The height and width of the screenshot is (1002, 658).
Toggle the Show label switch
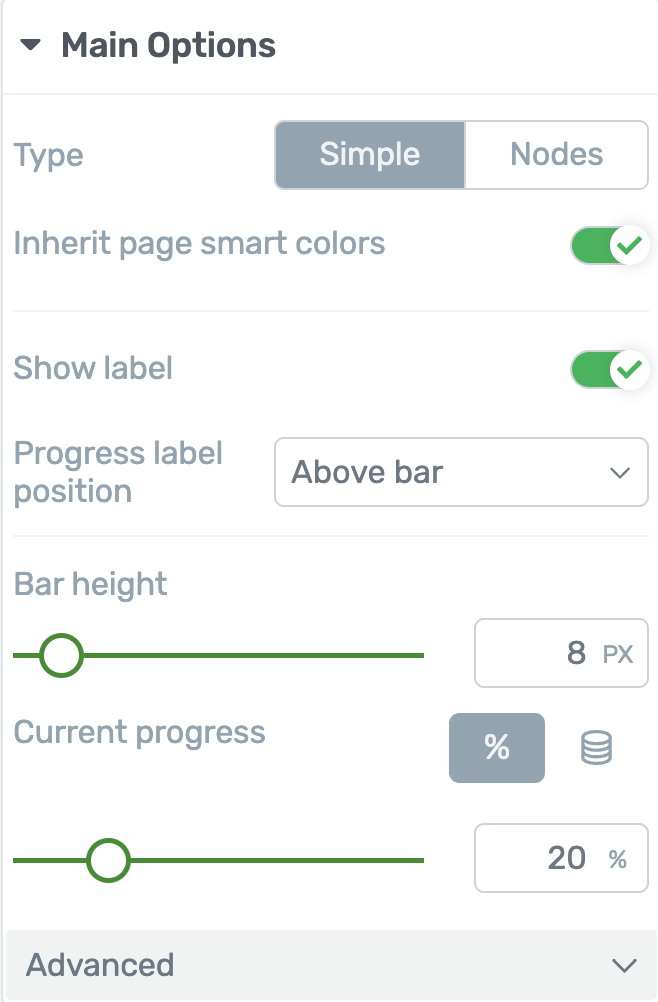pos(609,369)
